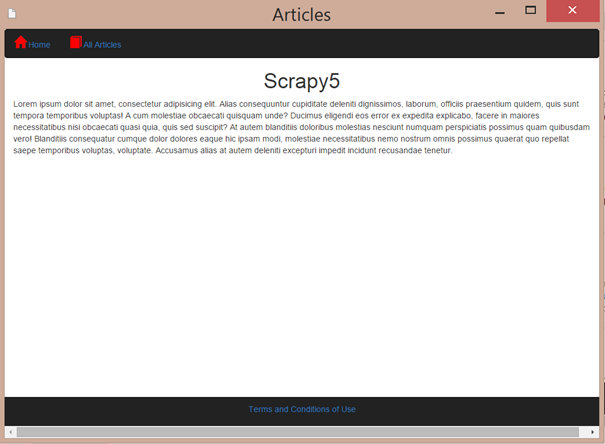Click the red book All Articles icon

click(75, 43)
